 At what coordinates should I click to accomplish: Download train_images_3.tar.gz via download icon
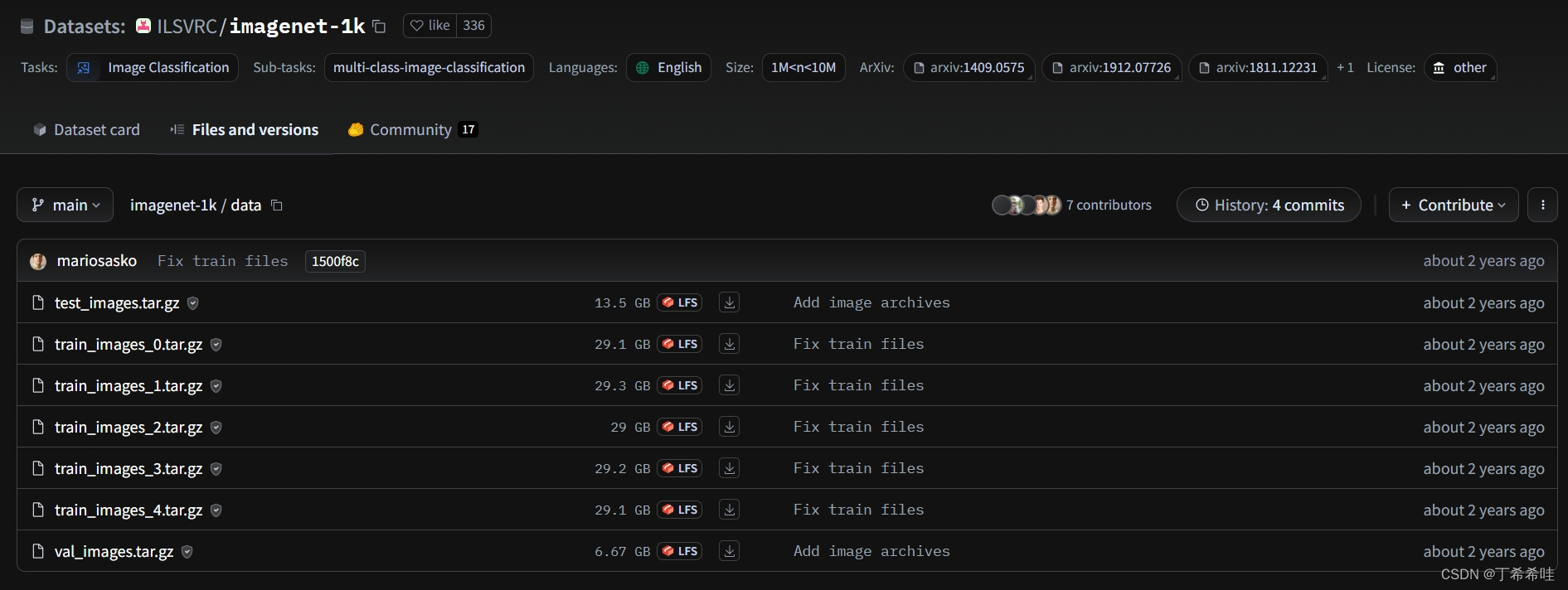pyautogui.click(x=730, y=468)
